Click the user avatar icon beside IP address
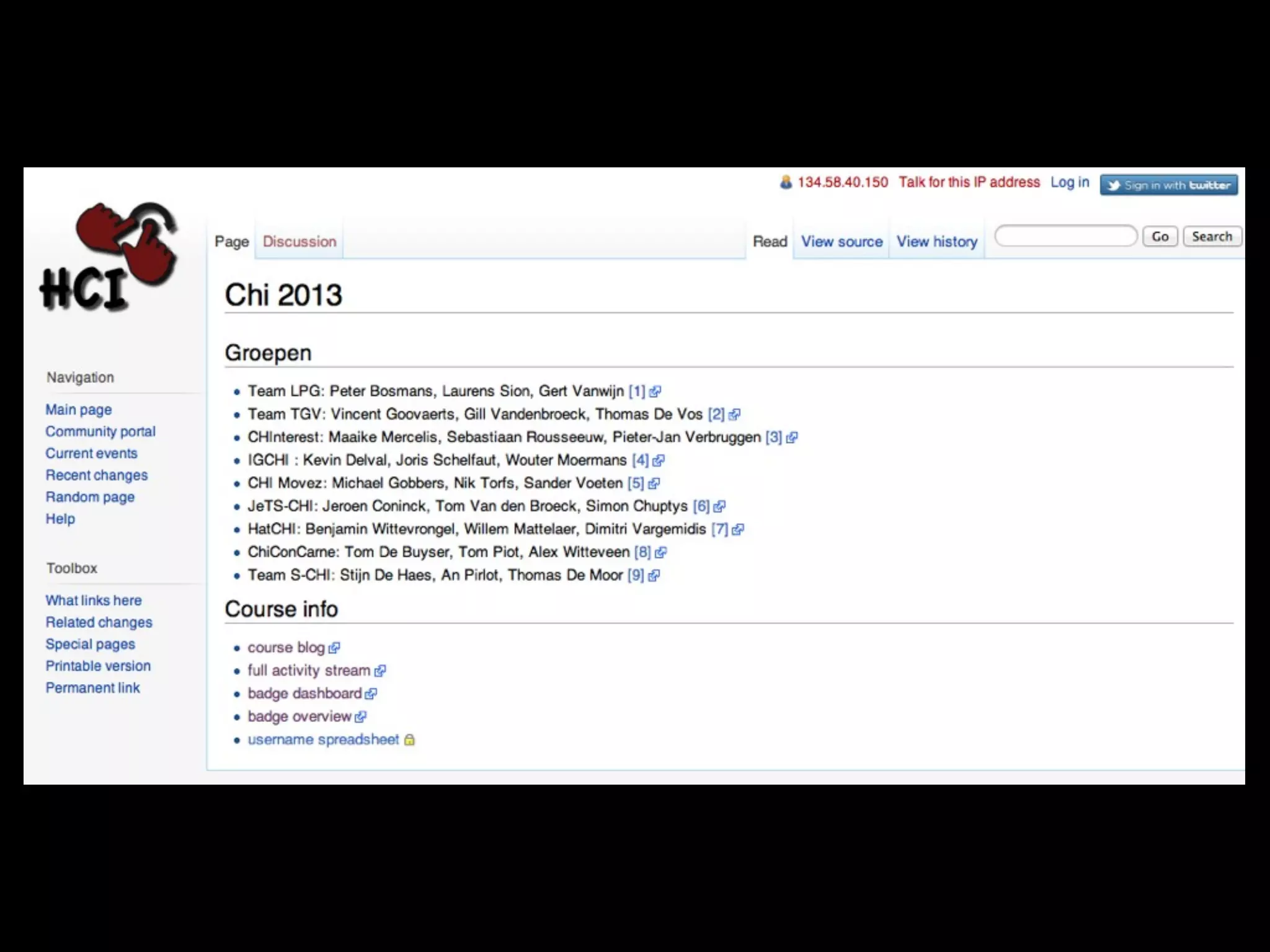This screenshot has width=1270, height=952. [x=786, y=182]
